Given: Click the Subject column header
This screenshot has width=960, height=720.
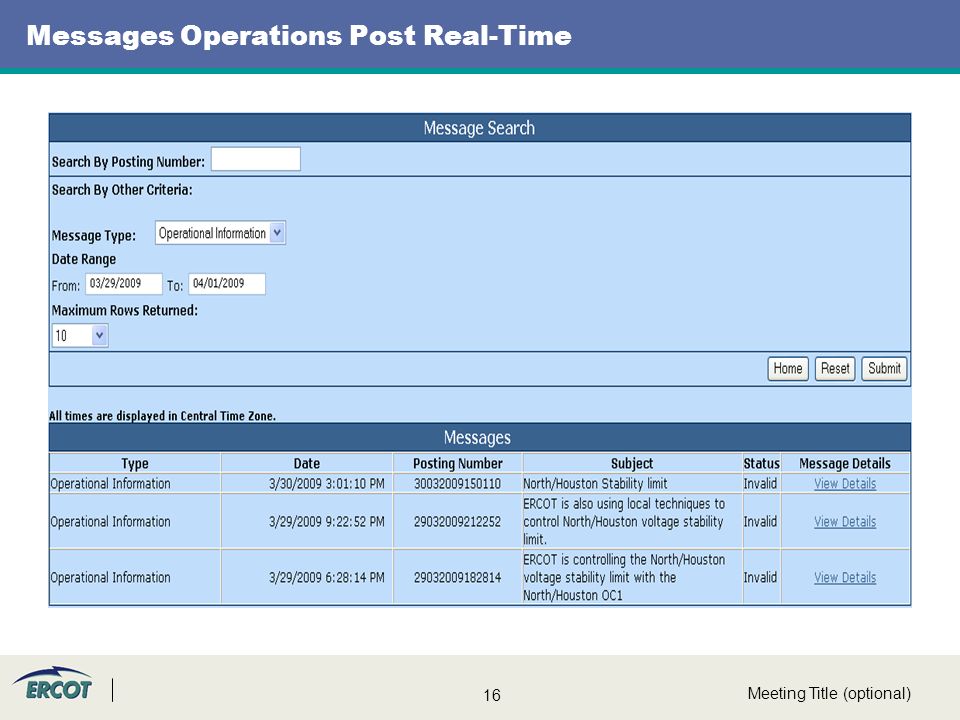Looking at the screenshot, I should (x=632, y=463).
